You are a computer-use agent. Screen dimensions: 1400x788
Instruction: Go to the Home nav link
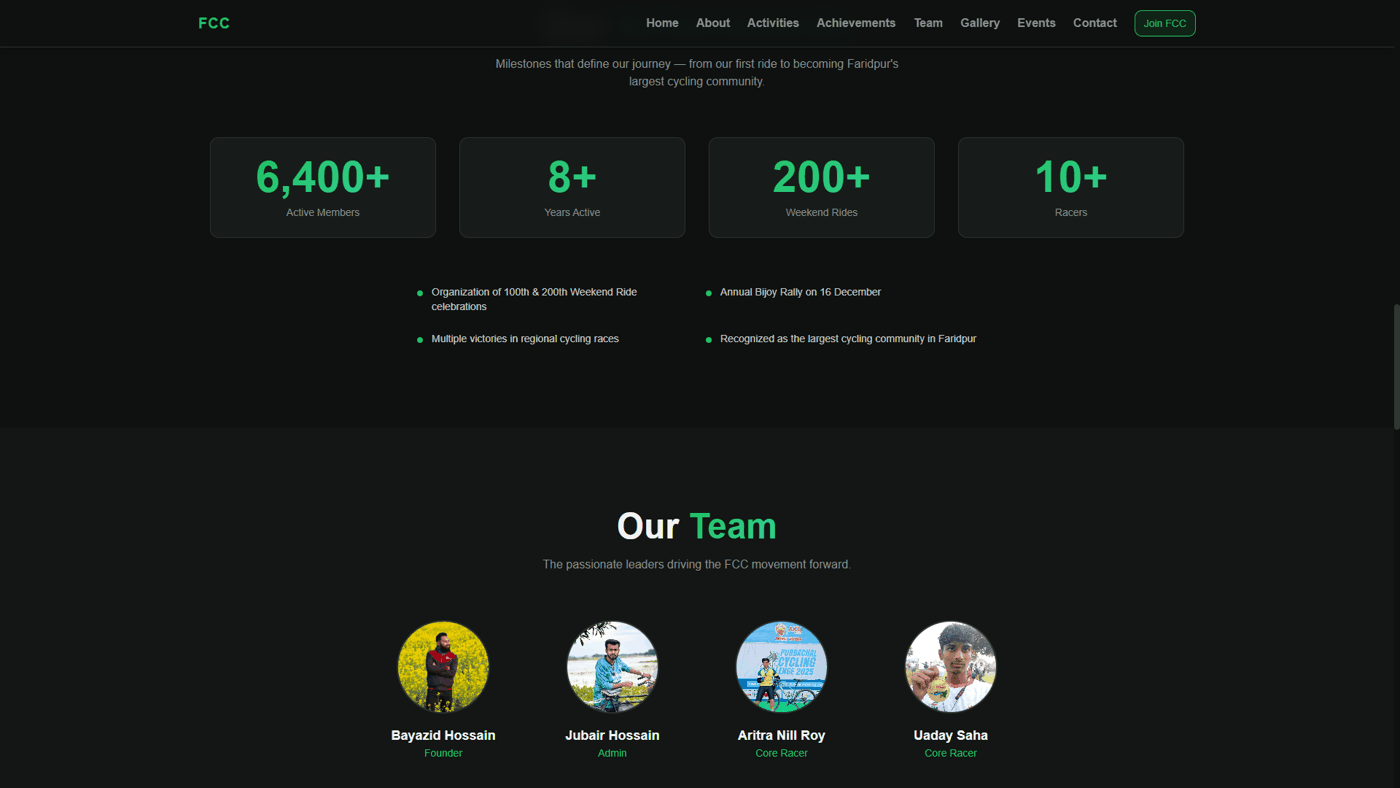coord(662,23)
